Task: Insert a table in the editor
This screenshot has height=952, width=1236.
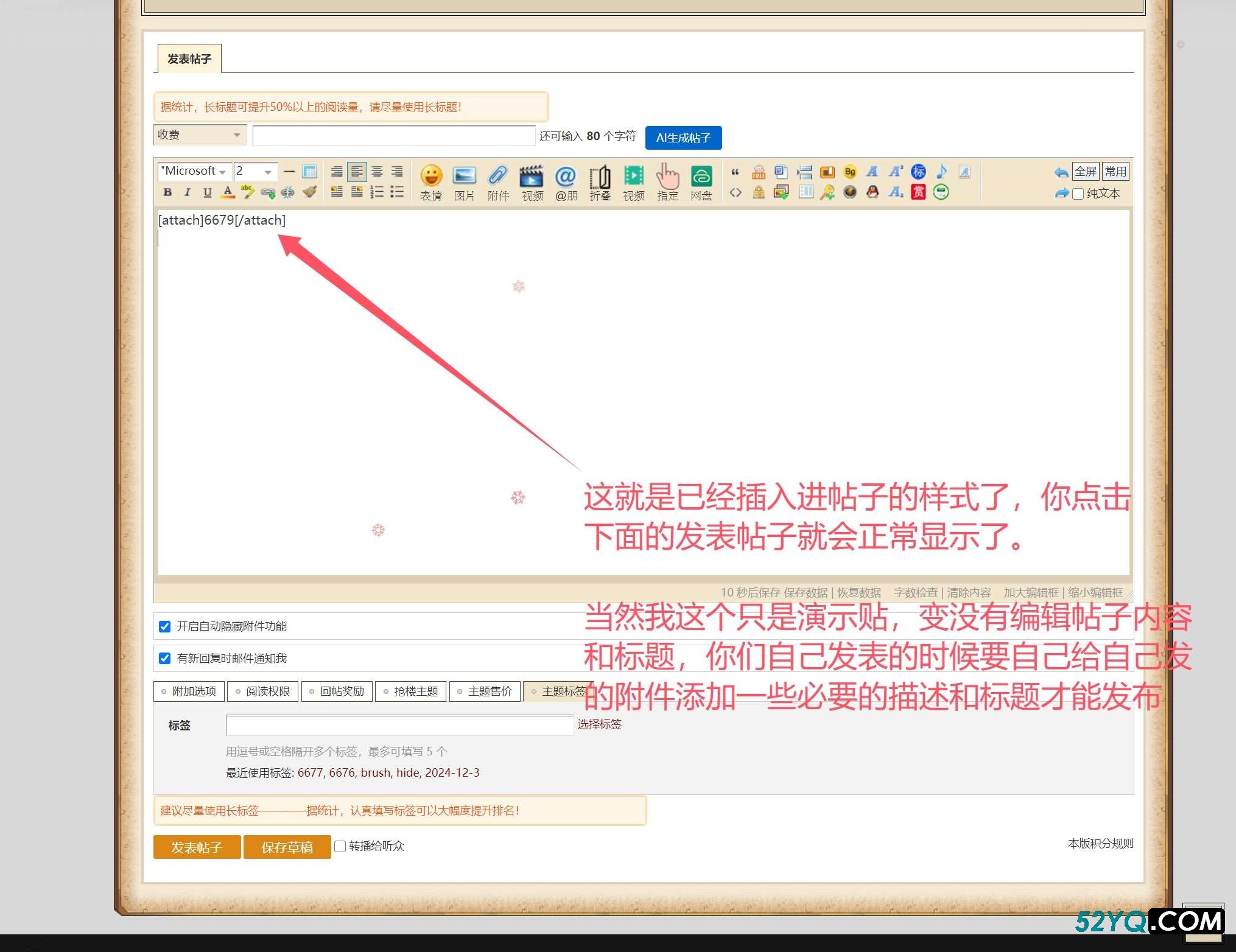Action: 309,172
